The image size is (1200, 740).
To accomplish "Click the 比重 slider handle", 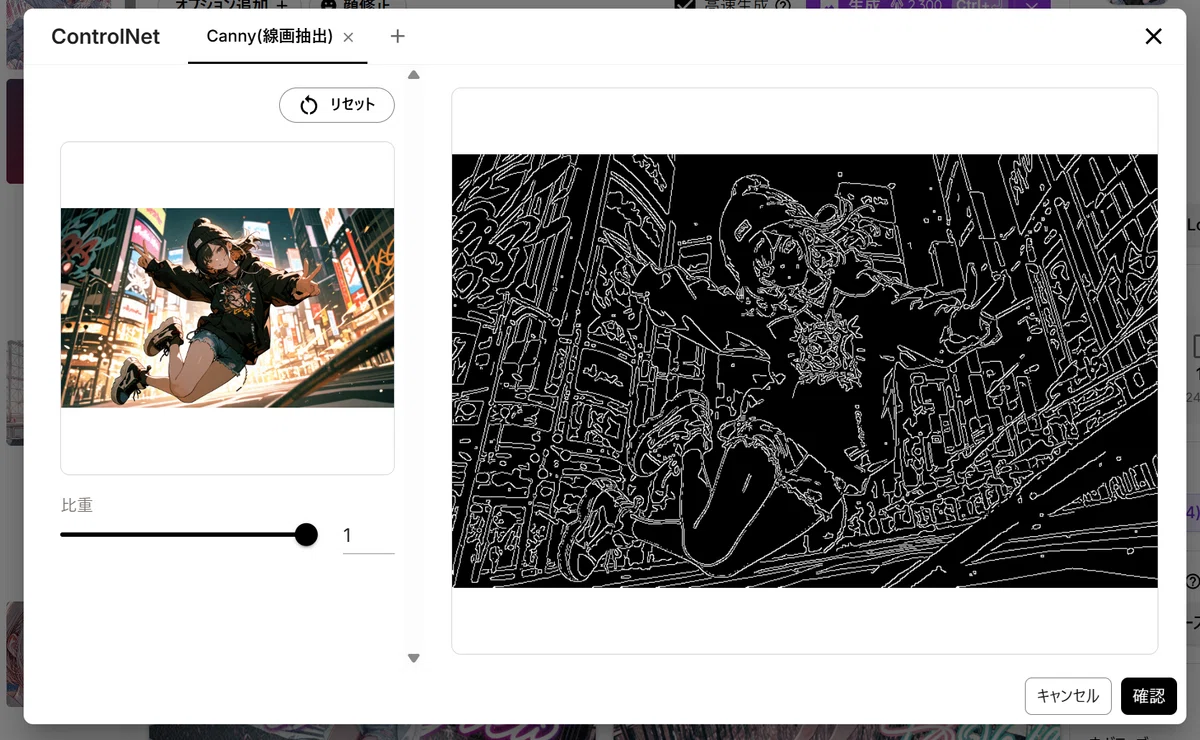I will [x=306, y=535].
